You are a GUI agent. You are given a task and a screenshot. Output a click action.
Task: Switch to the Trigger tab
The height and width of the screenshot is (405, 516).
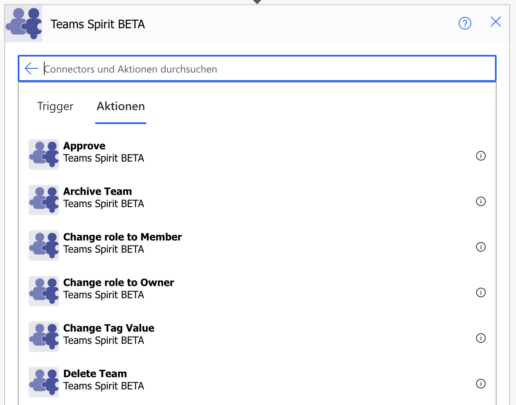click(x=55, y=106)
